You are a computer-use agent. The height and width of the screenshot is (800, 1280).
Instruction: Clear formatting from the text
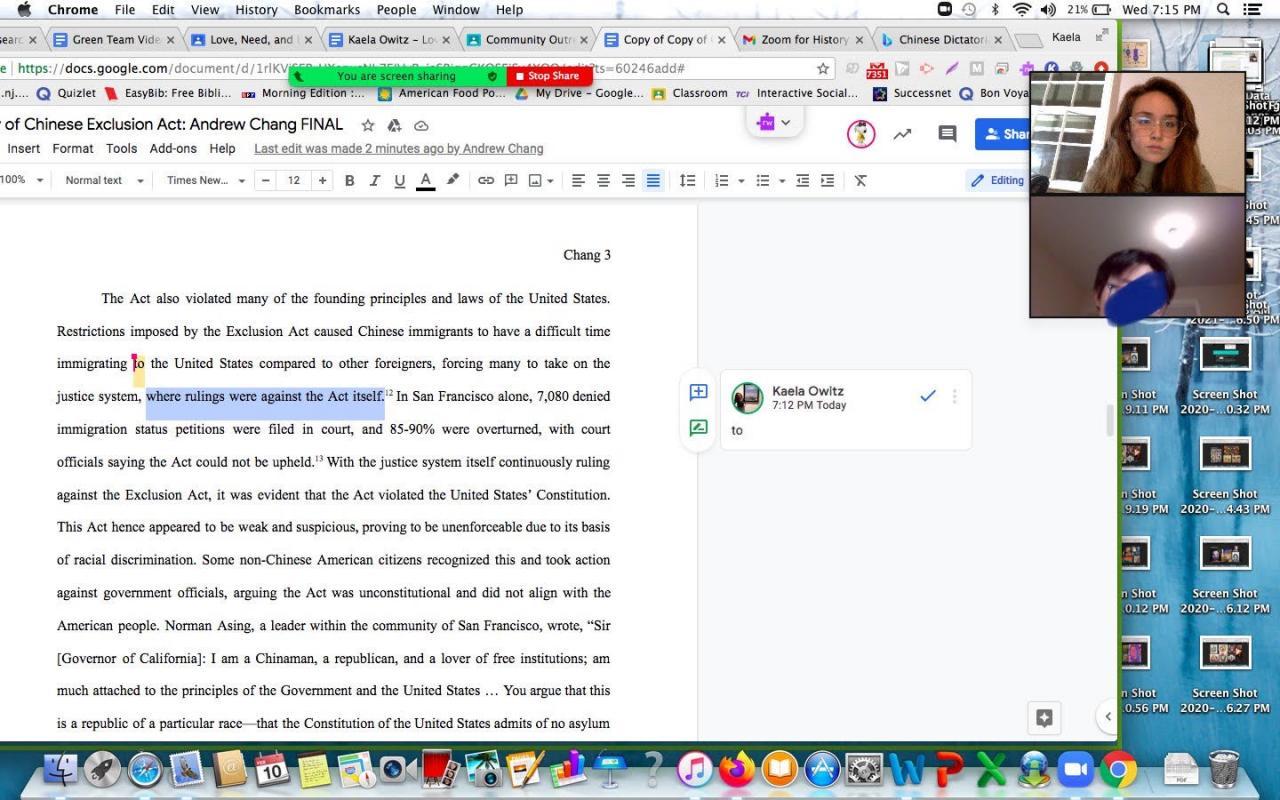860,180
